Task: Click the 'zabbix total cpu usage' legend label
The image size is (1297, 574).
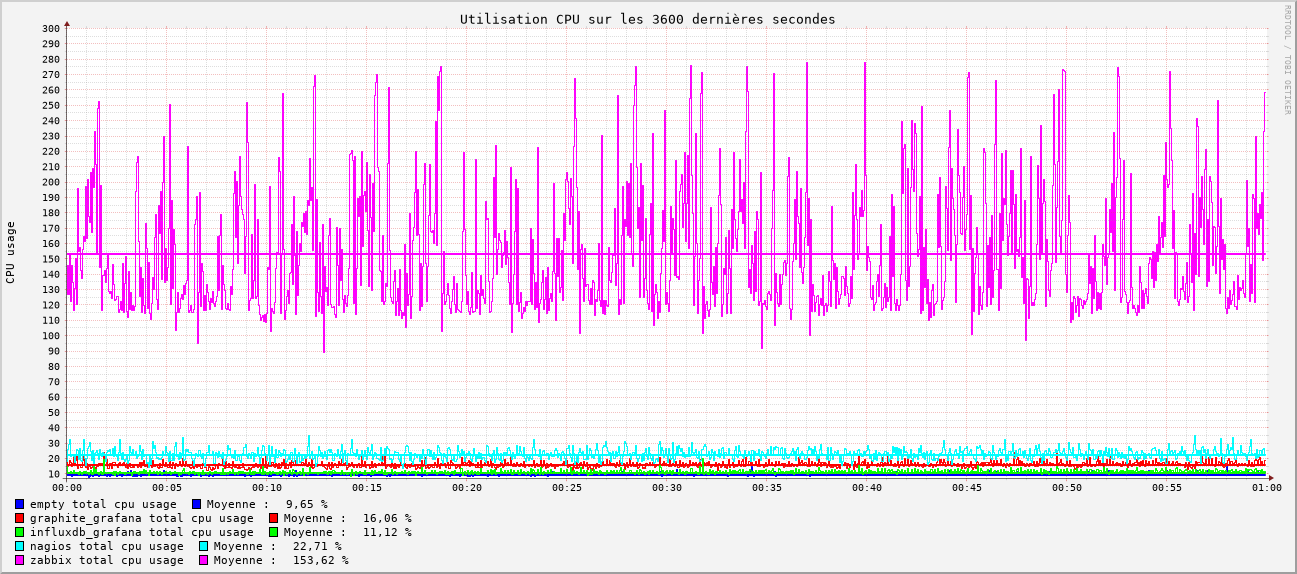Action: click(107, 560)
